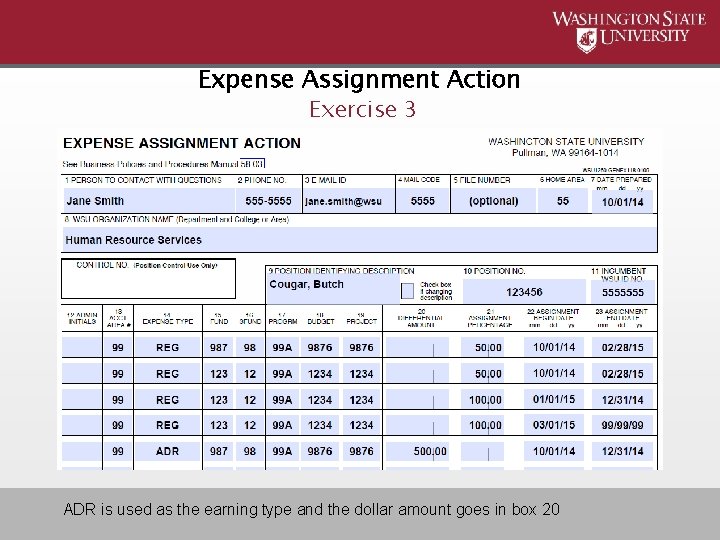Click the Pullman, WA 99164-1014 address line

[x=565, y=152]
